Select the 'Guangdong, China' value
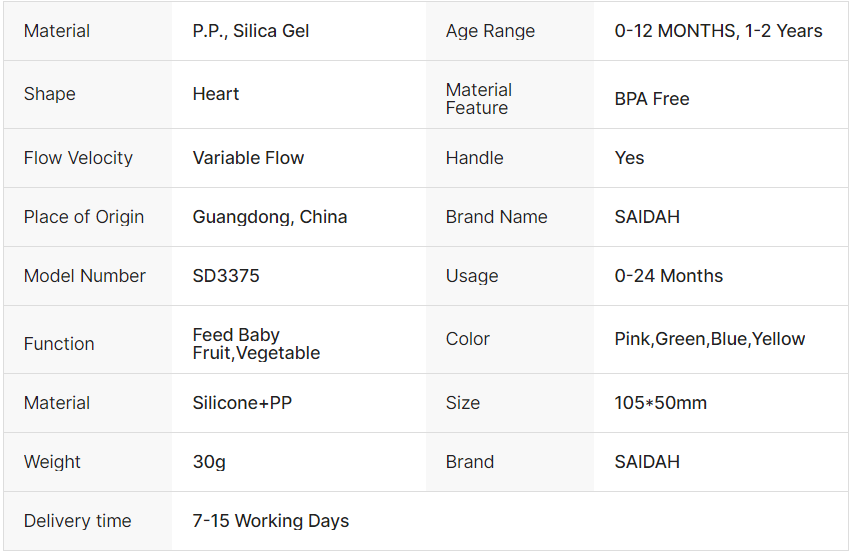This screenshot has width=850, height=553. point(270,217)
